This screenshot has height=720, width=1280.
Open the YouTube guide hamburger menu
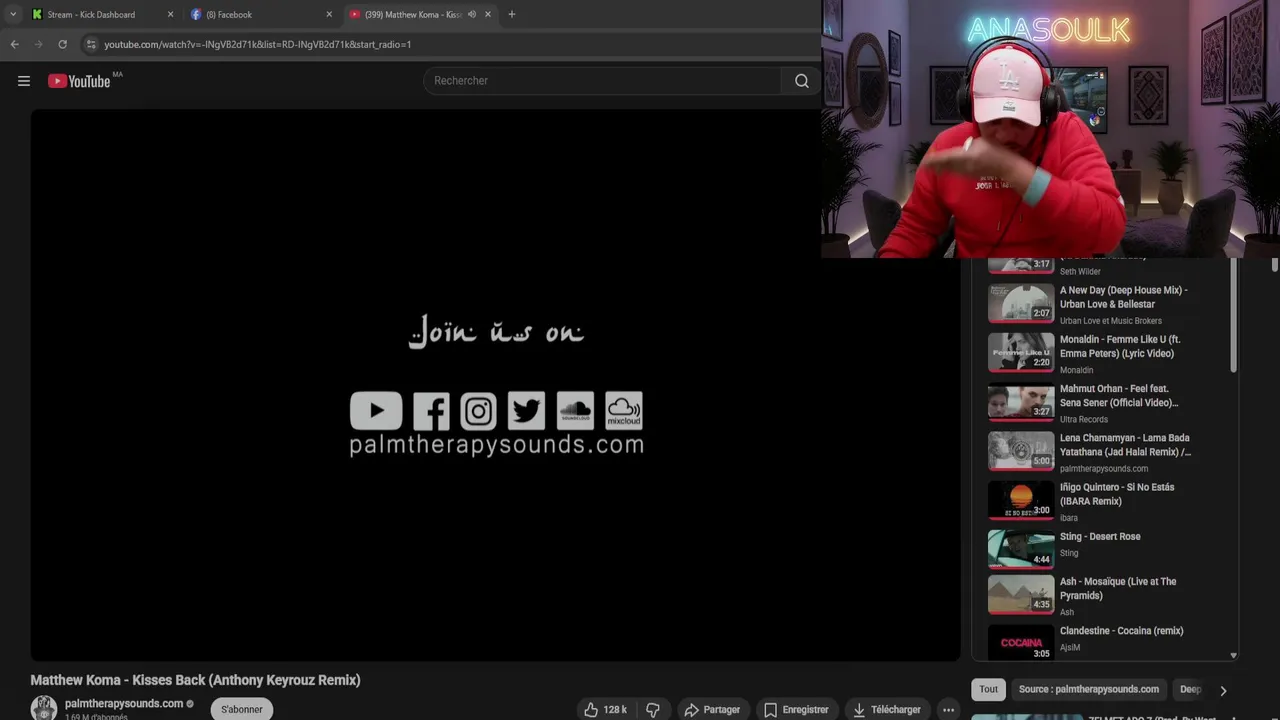coord(24,81)
